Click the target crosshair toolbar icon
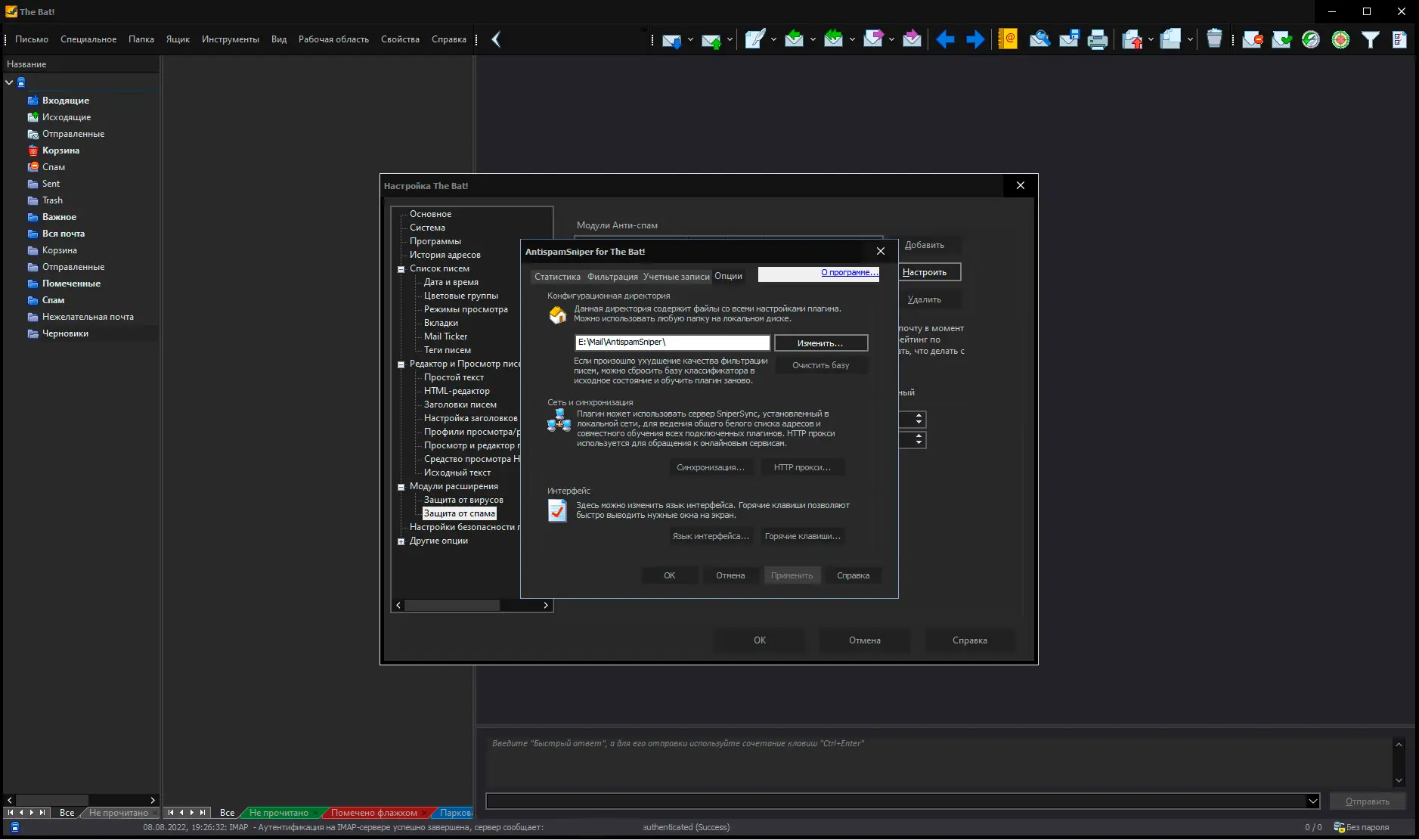The height and width of the screenshot is (840, 1419). tap(1340, 39)
